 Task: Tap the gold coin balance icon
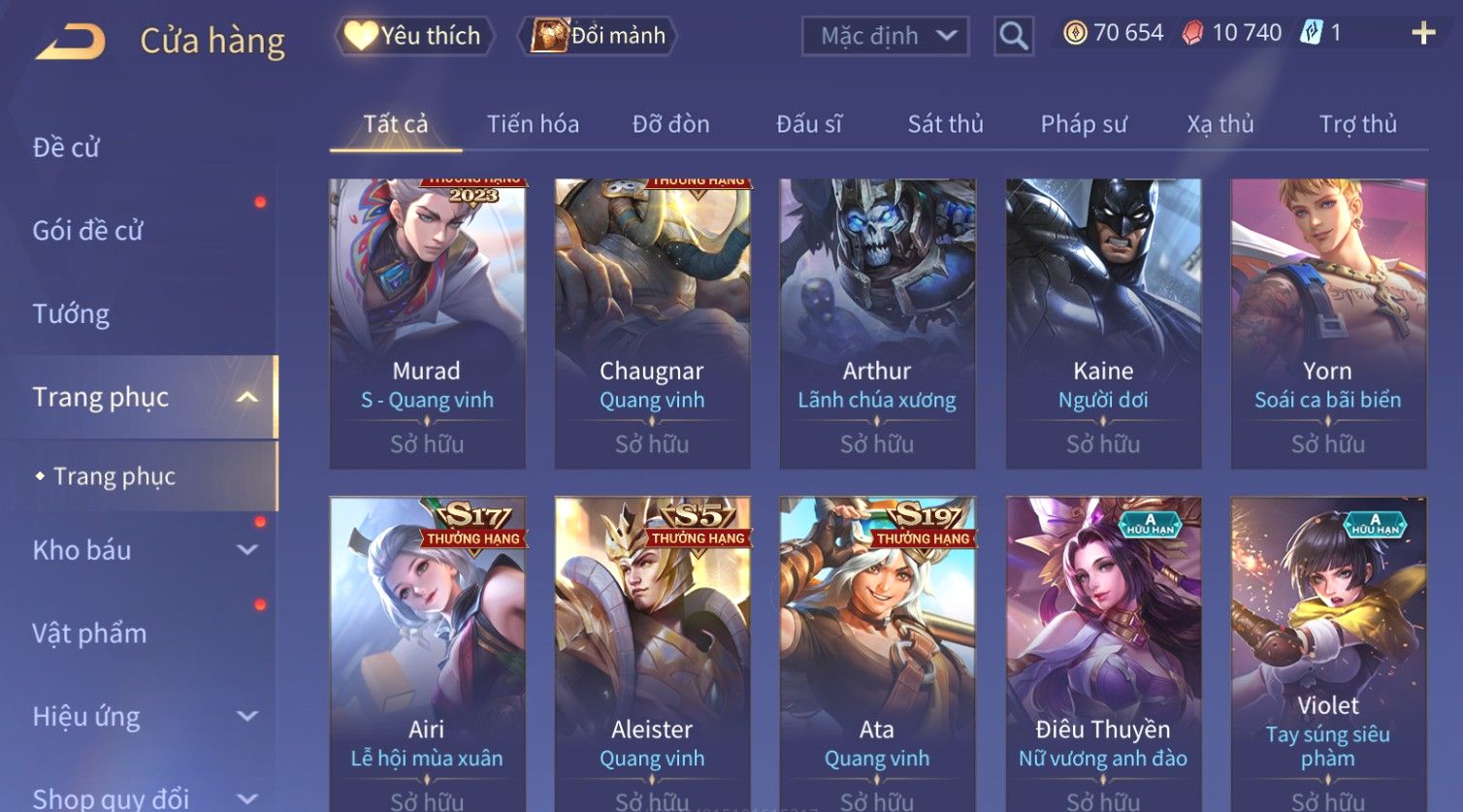1075,33
